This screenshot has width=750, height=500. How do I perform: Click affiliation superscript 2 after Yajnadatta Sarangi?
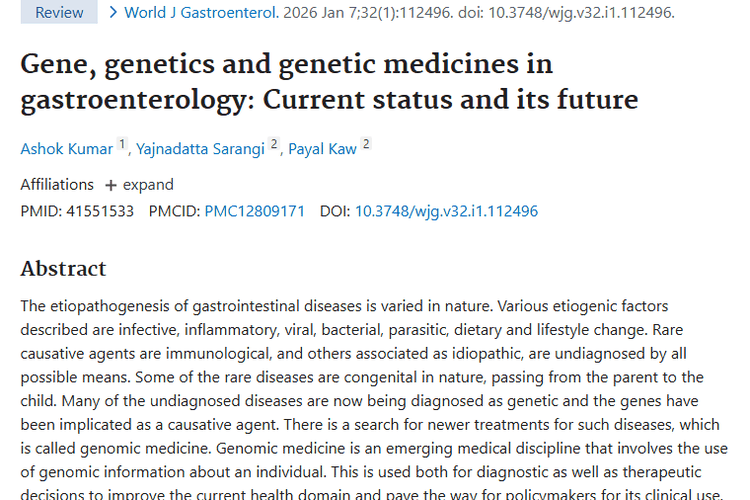(x=273, y=145)
